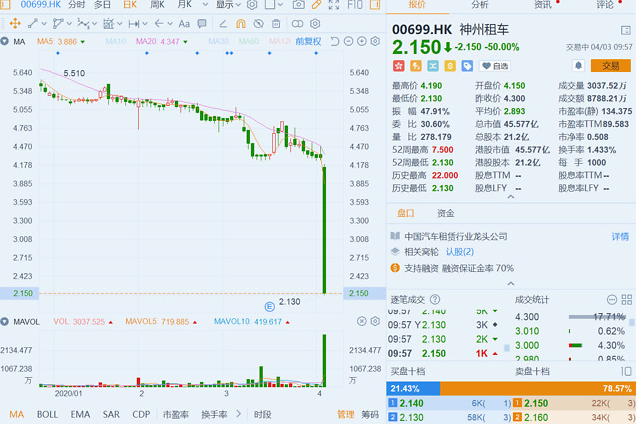Click the linked-circles overlay icon
636x424 pixels.
point(297,24)
